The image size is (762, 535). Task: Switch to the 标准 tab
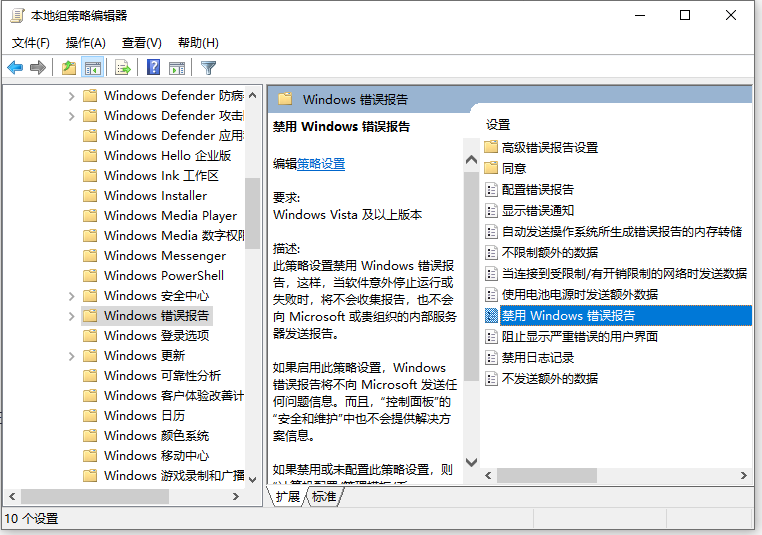click(324, 497)
